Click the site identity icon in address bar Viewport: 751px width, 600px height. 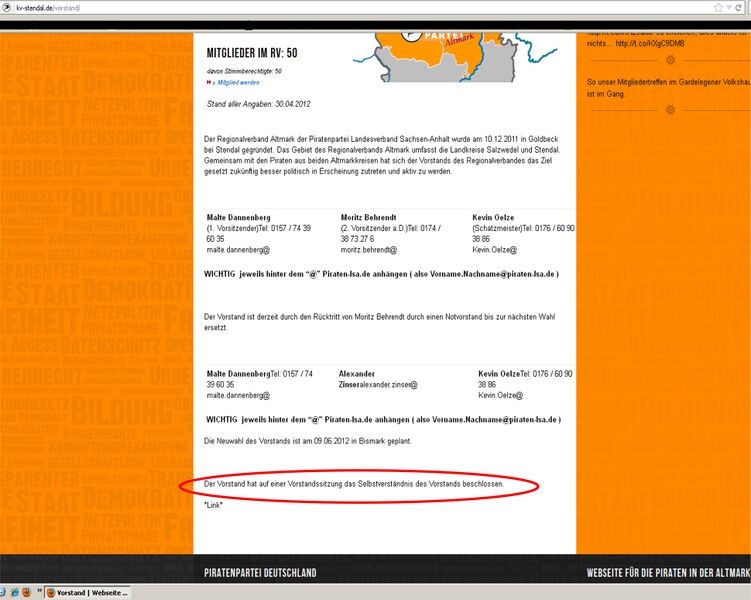pyautogui.click(x=7, y=8)
